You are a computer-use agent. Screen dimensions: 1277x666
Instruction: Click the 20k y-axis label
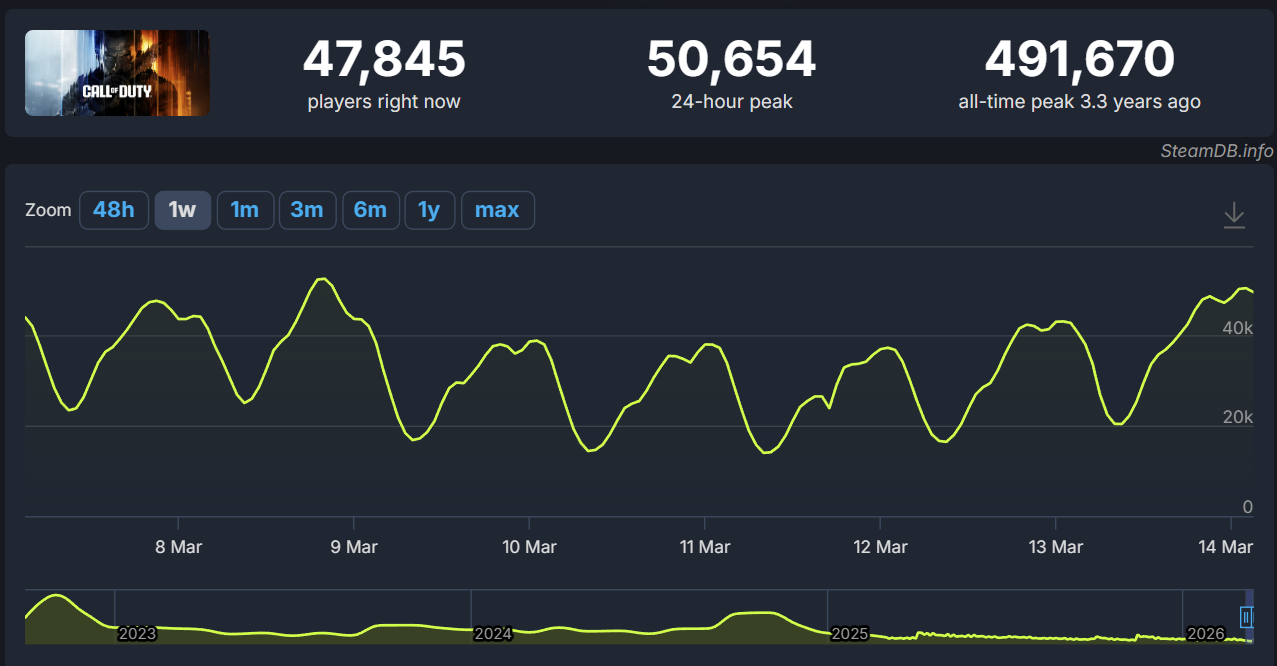pos(1237,418)
